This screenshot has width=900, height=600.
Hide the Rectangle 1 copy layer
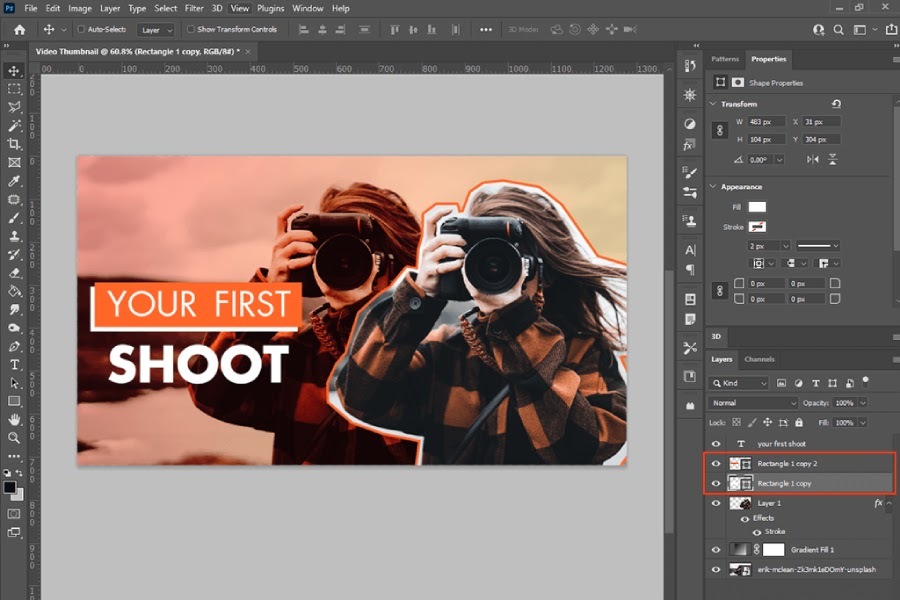(716, 483)
